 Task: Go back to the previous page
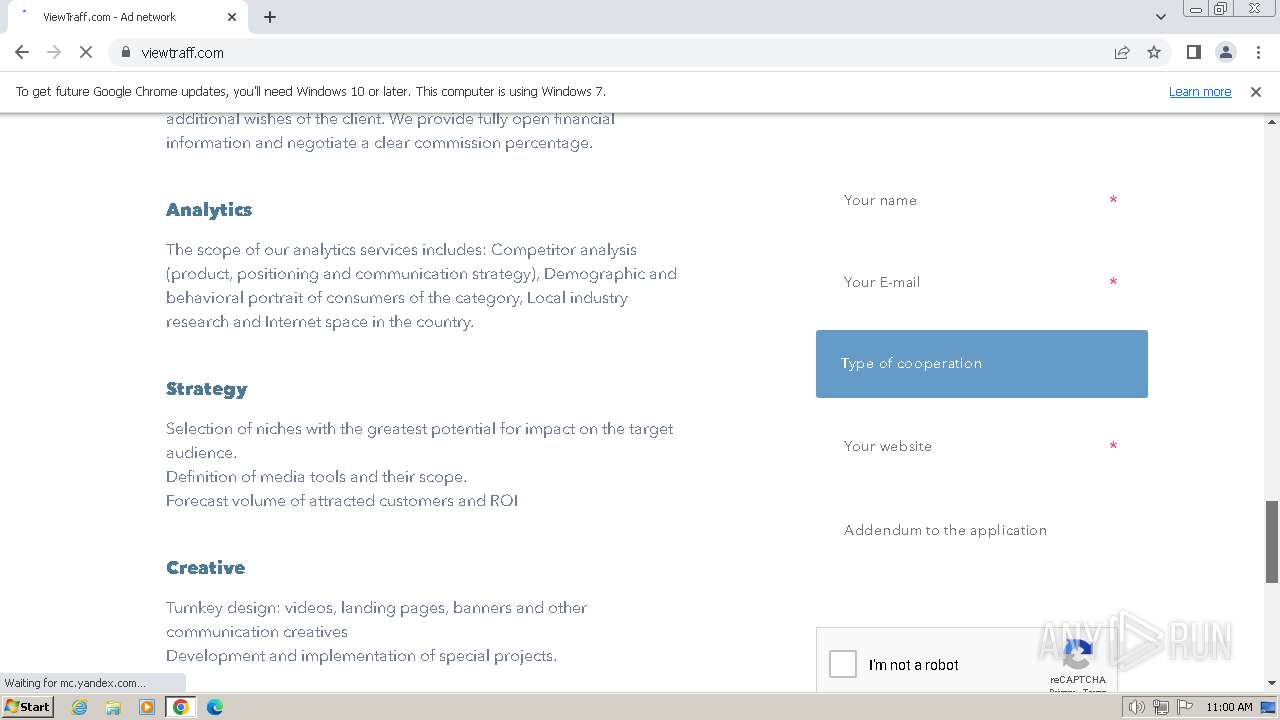(x=22, y=52)
